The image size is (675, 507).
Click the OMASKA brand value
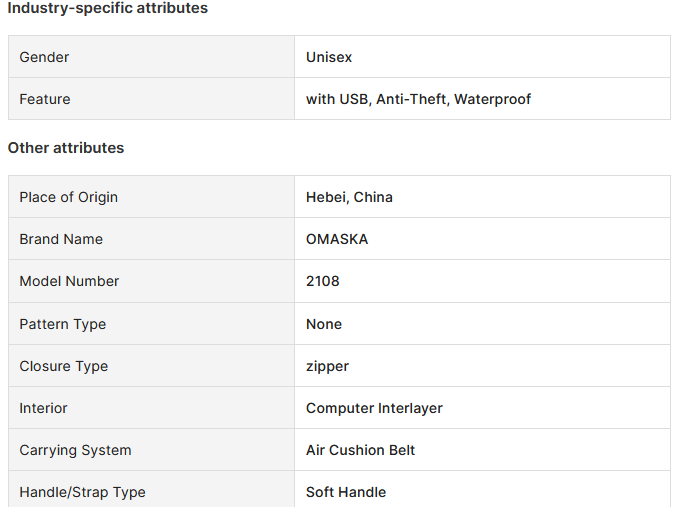[x=337, y=239]
